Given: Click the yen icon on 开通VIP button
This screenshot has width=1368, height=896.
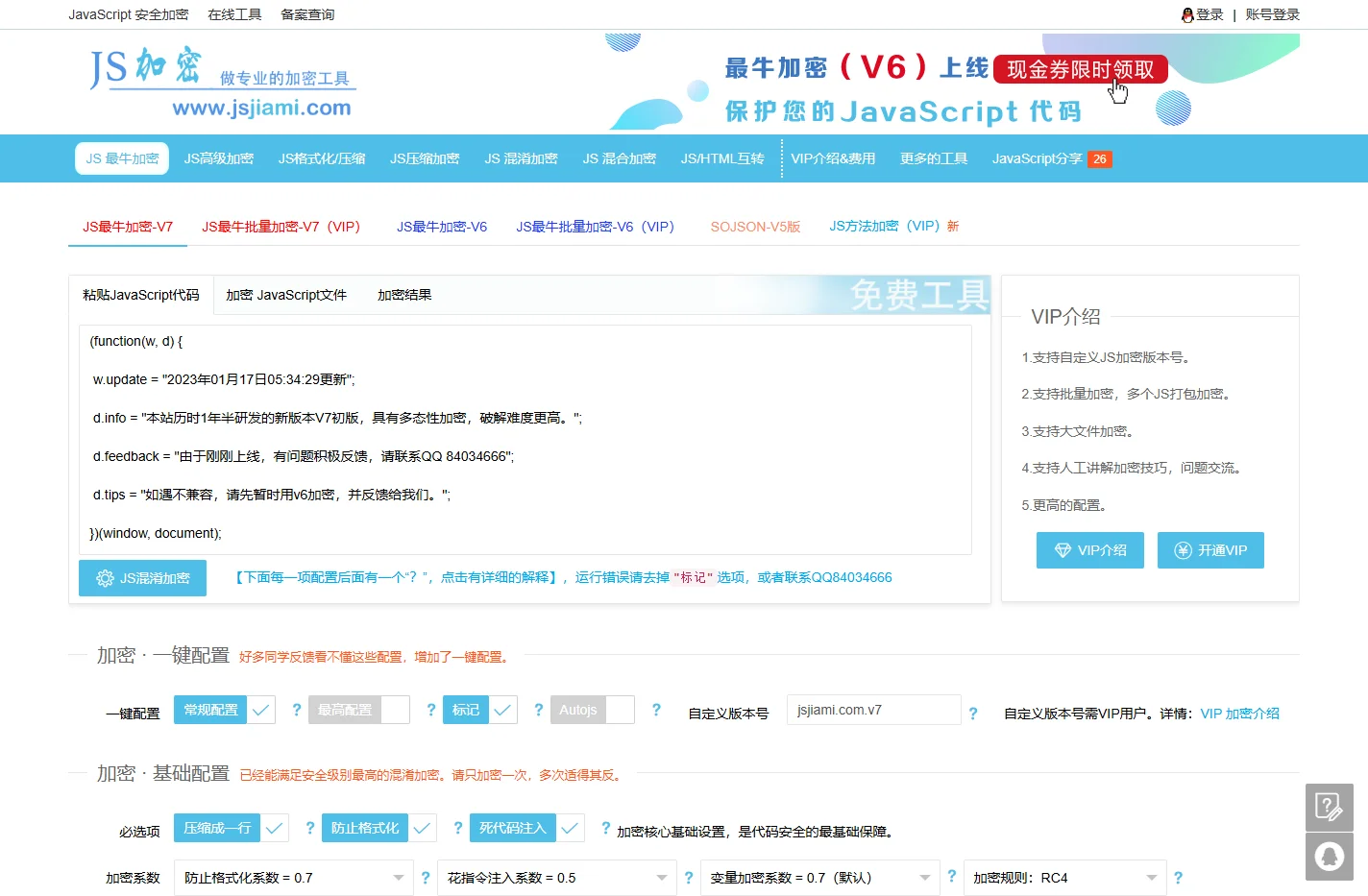Looking at the screenshot, I should coord(1184,550).
